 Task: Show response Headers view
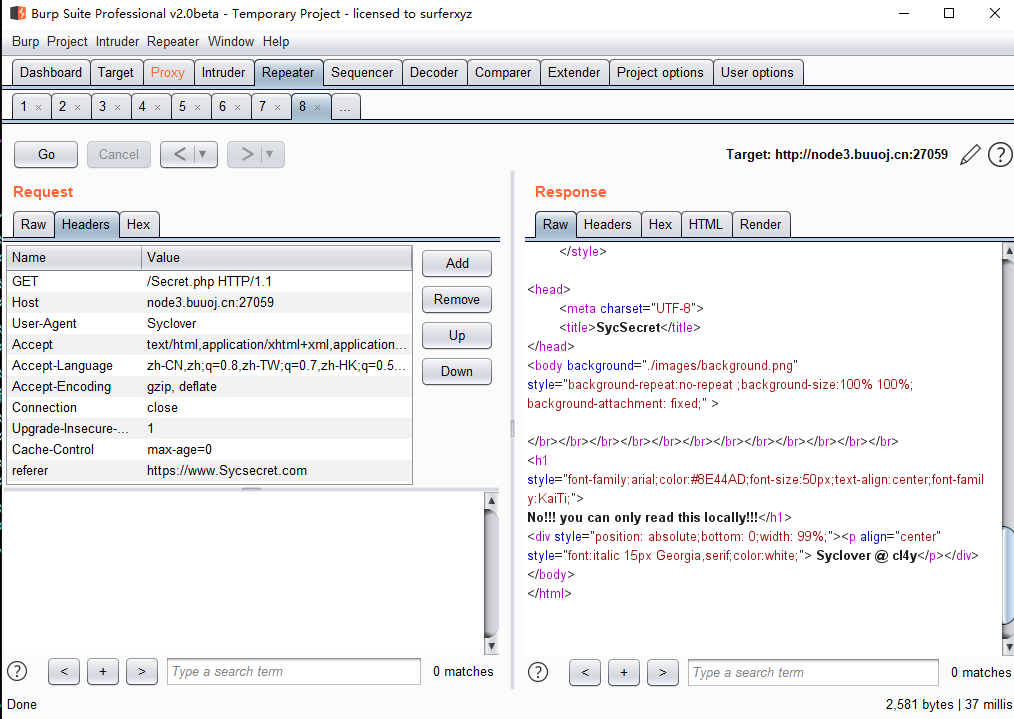pos(608,224)
